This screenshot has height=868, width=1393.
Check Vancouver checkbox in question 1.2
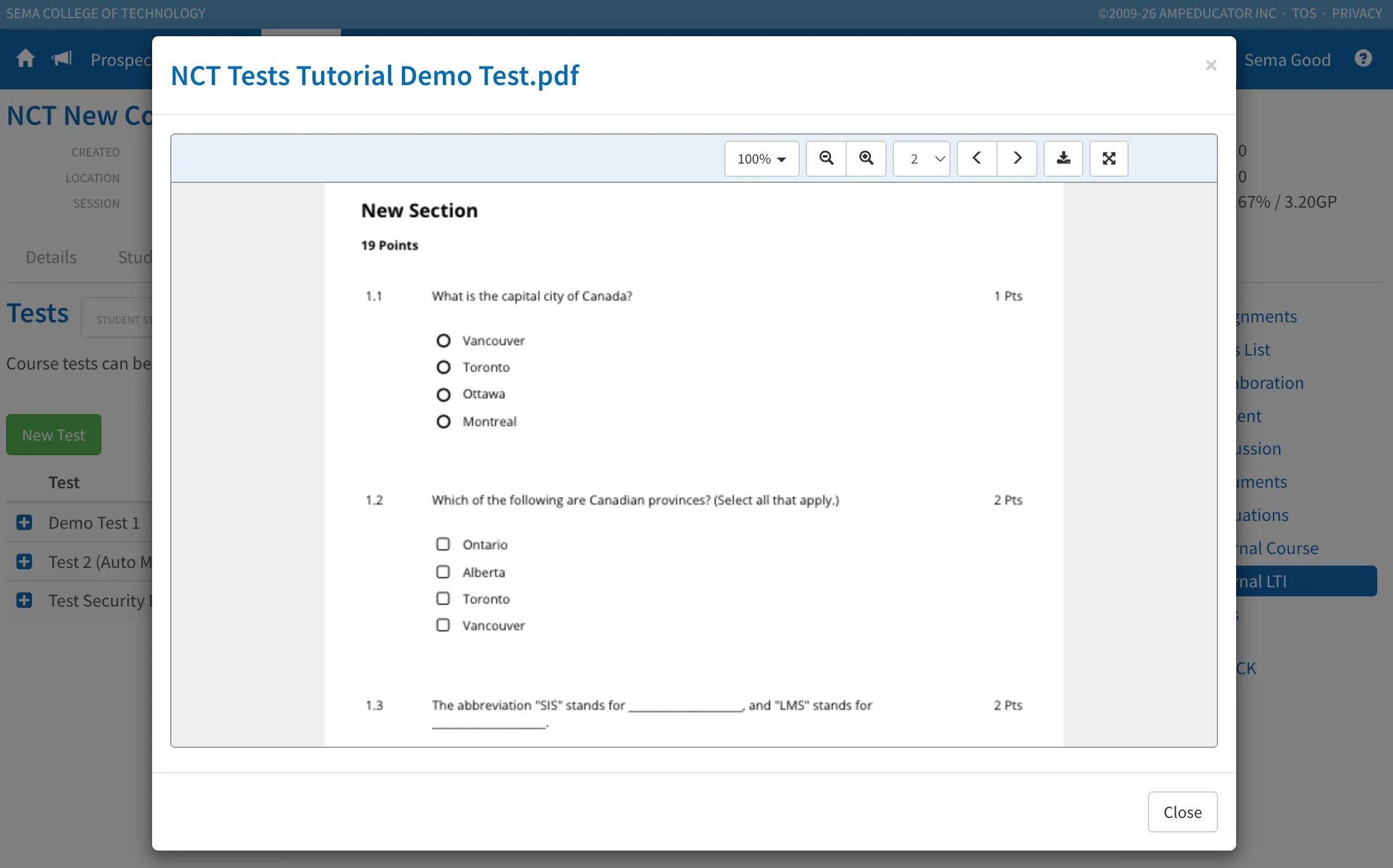click(x=443, y=625)
